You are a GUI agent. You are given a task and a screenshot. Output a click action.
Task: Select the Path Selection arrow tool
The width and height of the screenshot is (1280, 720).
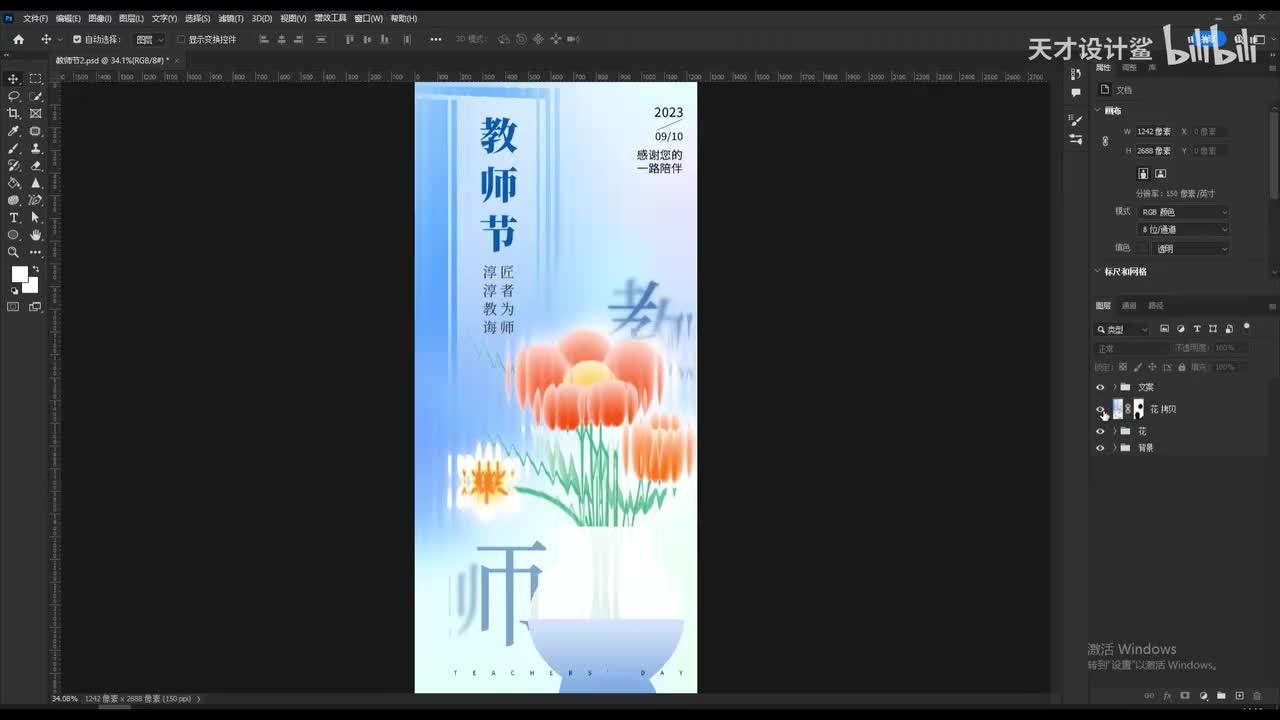(x=36, y=217)
